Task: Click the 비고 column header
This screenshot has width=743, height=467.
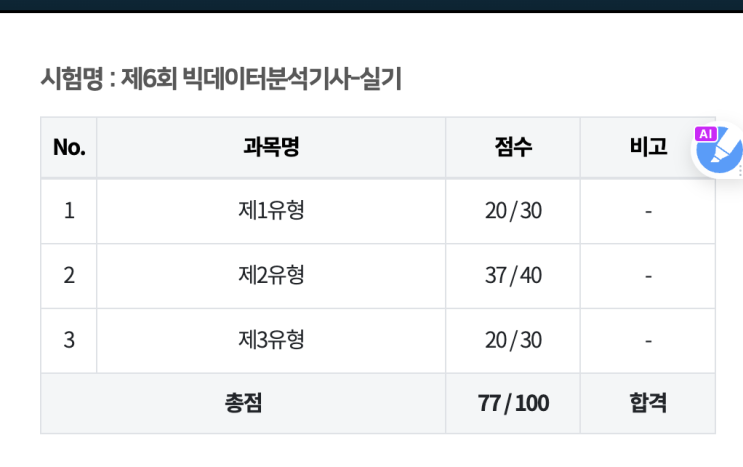Action: tap(648, 147)
